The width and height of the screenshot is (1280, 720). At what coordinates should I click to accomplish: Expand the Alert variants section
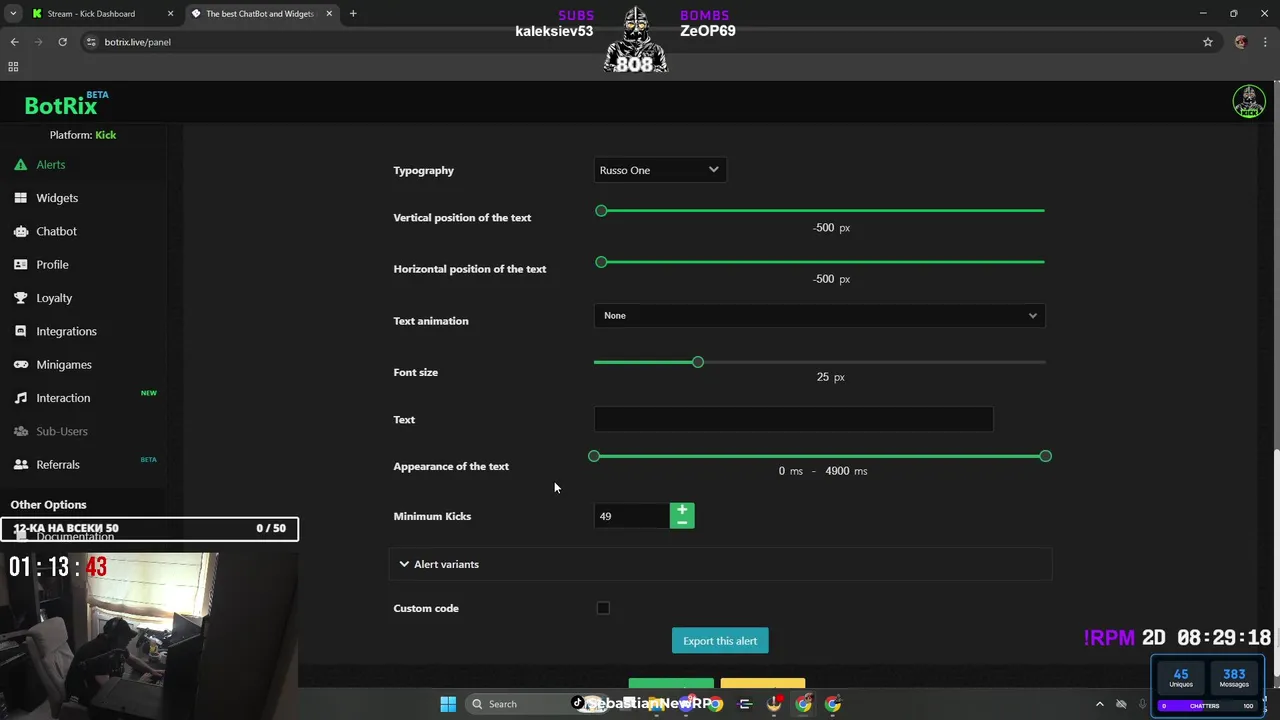[x=720, y=564]
